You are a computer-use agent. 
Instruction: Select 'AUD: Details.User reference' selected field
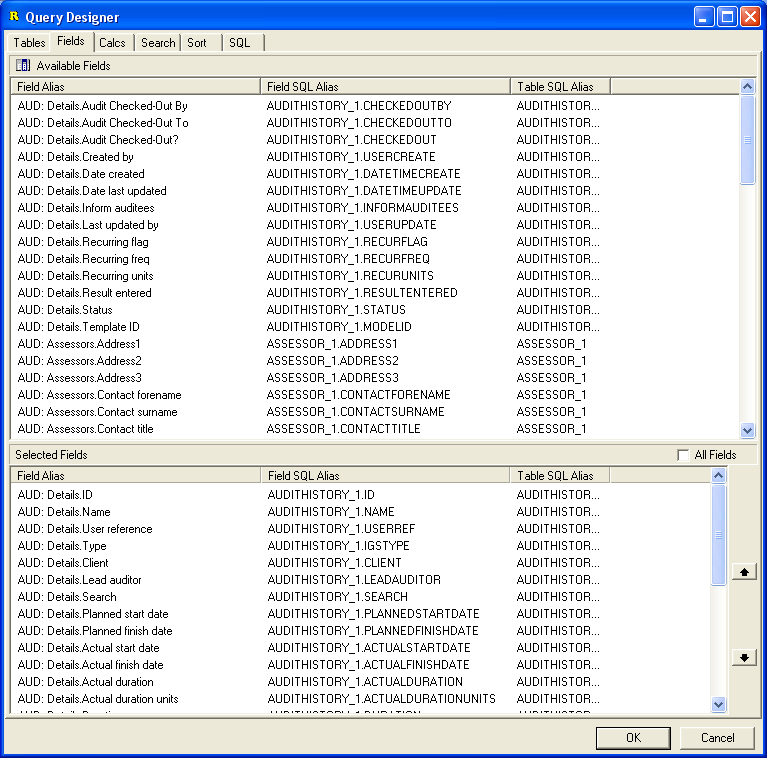point(361,529)
